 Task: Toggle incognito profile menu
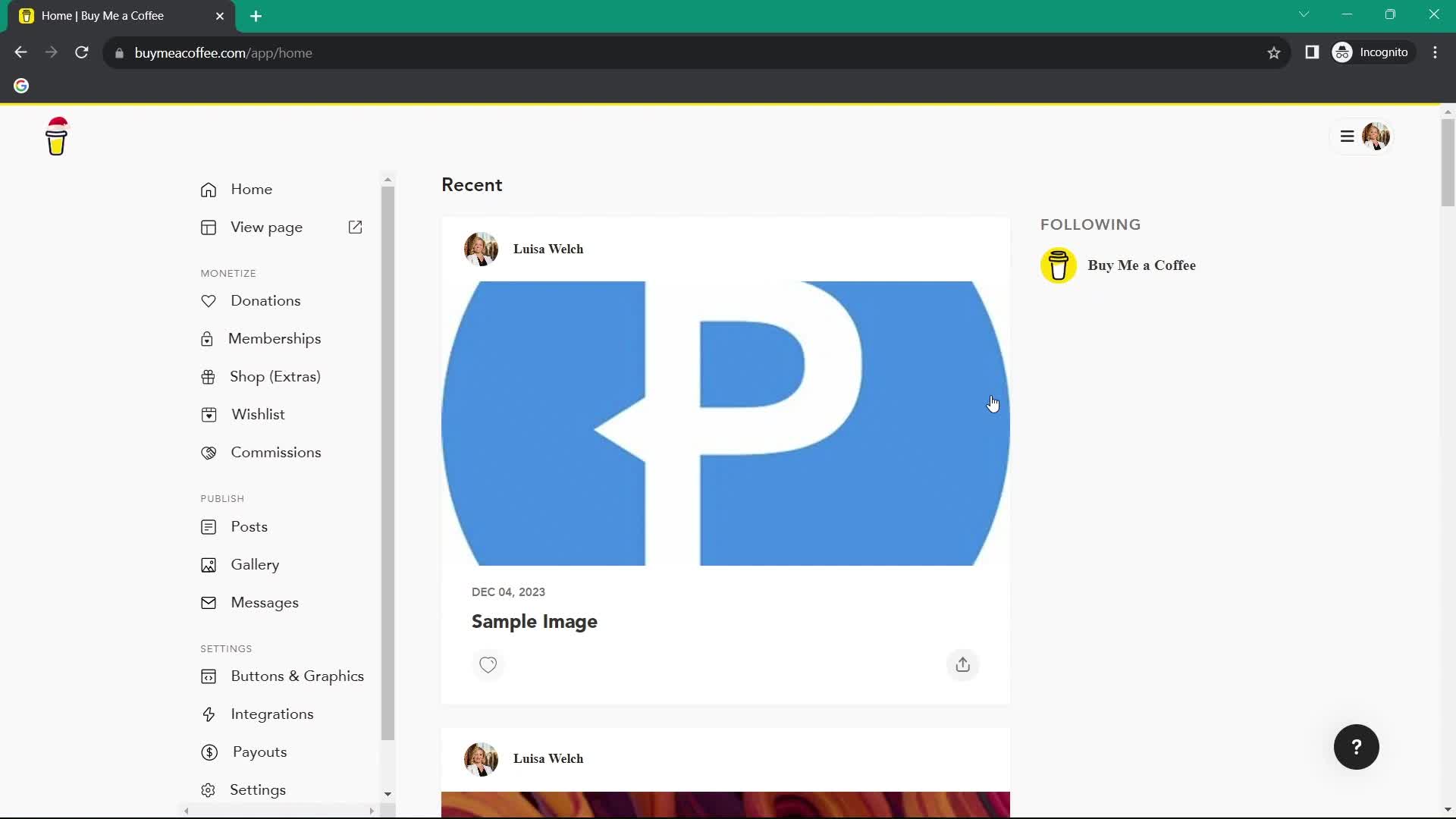(1371, 53)
